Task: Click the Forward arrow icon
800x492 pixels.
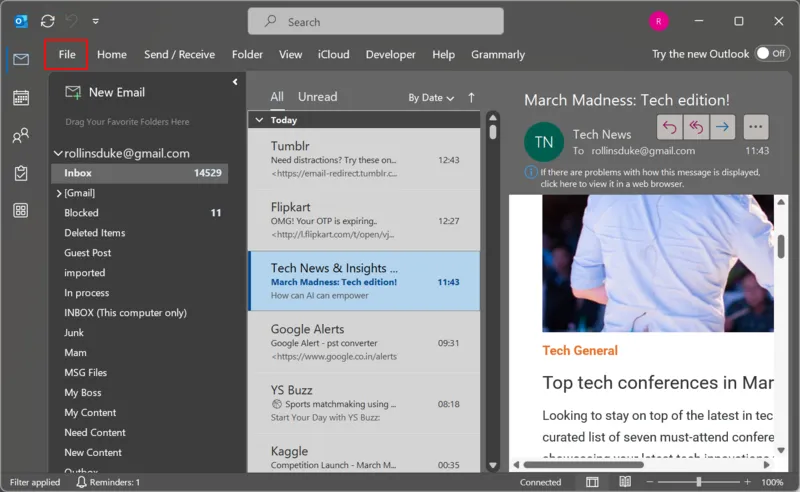Action: tap(722, 127)
